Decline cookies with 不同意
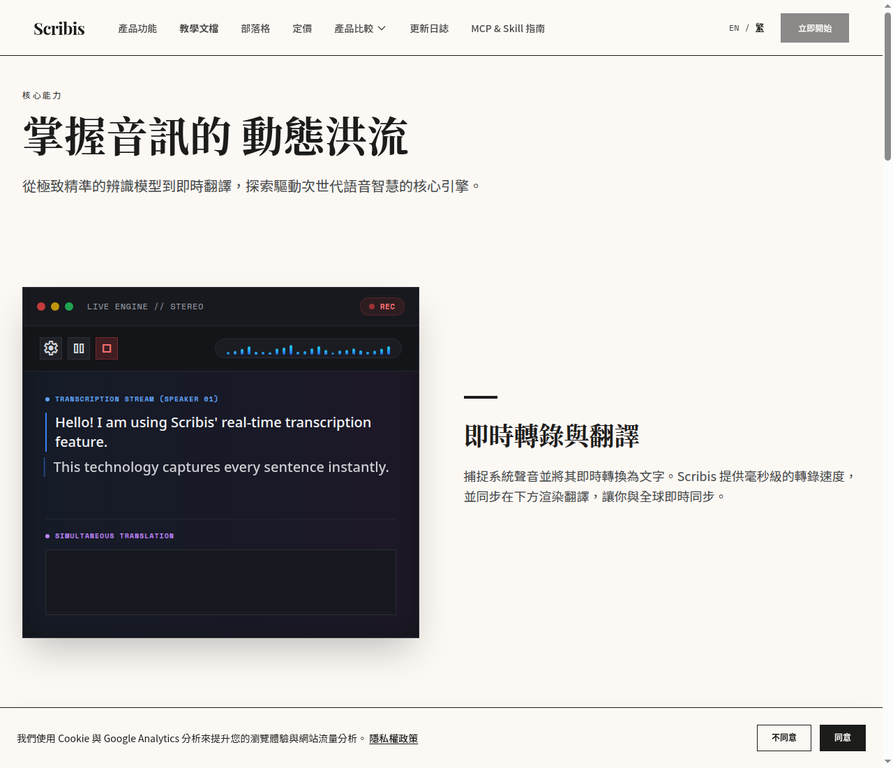The width and height of the screenshot is (893, 768). tap(784, 738)
